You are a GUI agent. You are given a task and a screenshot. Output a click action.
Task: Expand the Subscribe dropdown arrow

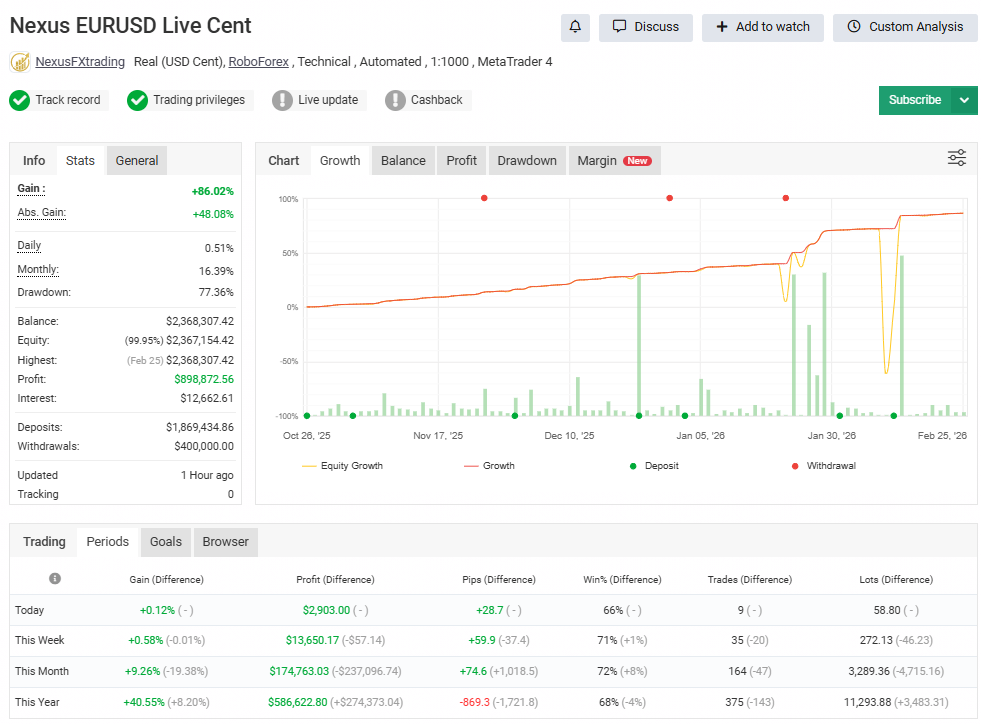pos(965,100)
